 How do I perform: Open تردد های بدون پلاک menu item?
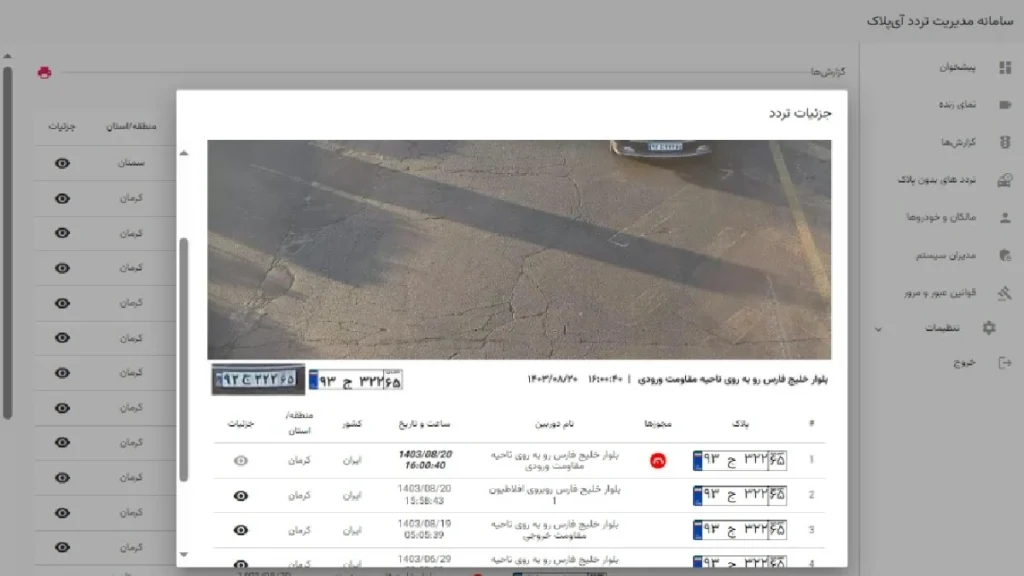(936, 180)
